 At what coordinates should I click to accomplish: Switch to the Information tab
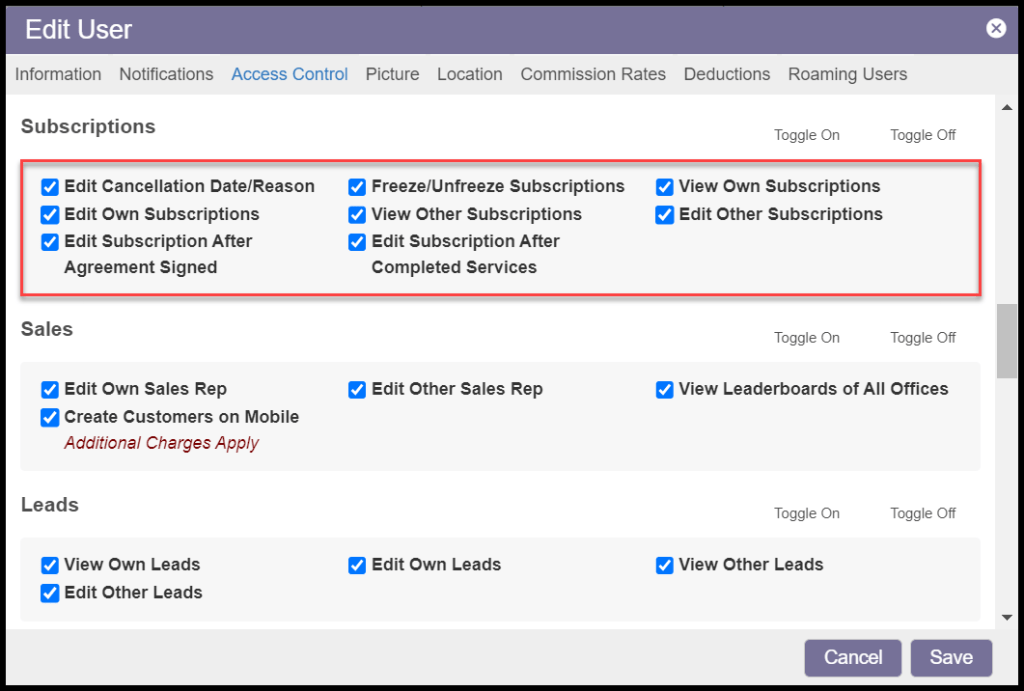[x=58, y=74]
